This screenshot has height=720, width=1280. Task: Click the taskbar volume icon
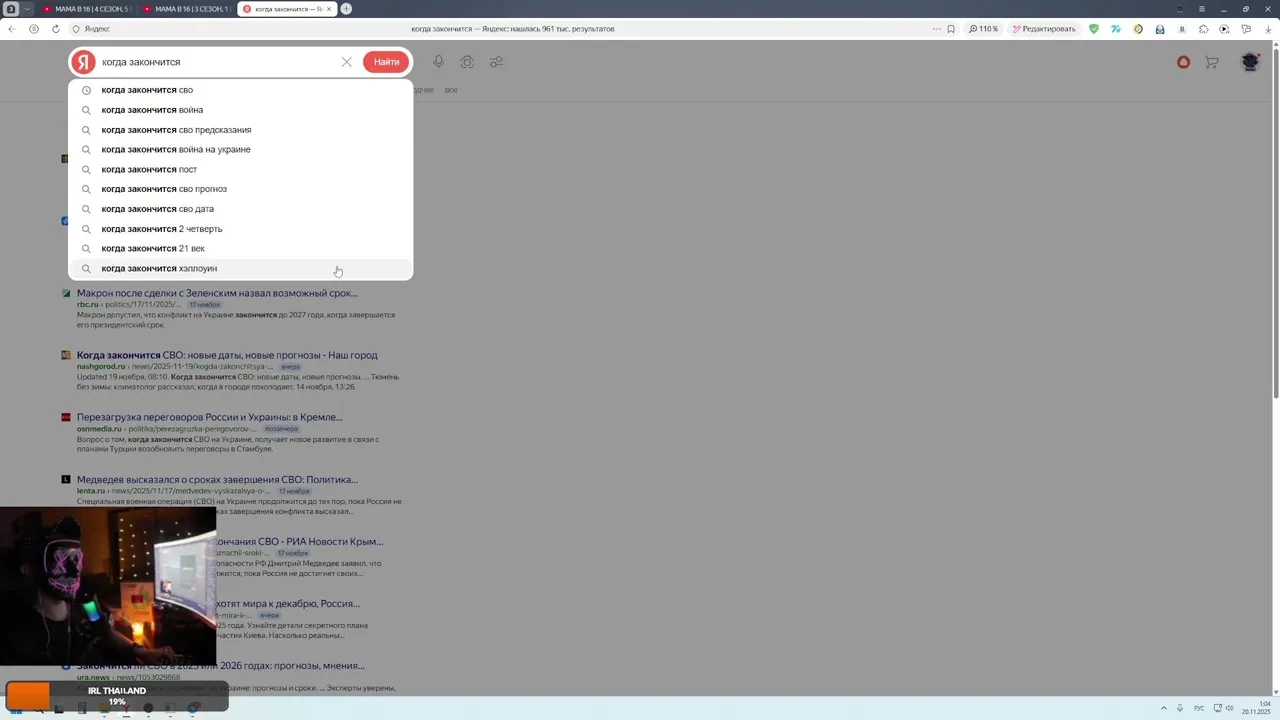[x=1230, y=708]
